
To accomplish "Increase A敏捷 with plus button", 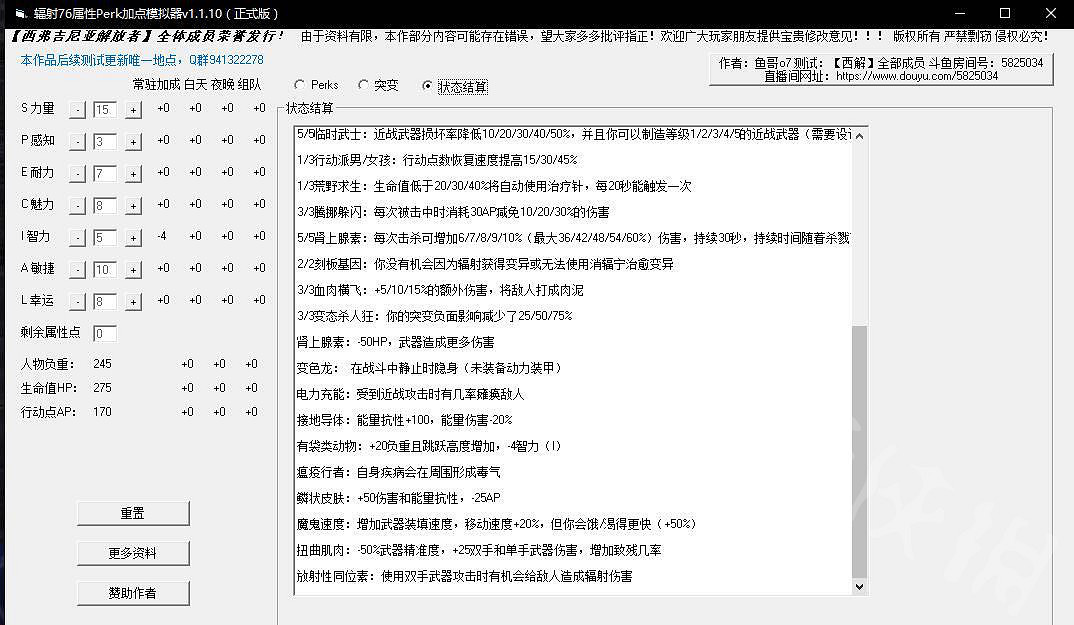I will [x=133, y=270].
